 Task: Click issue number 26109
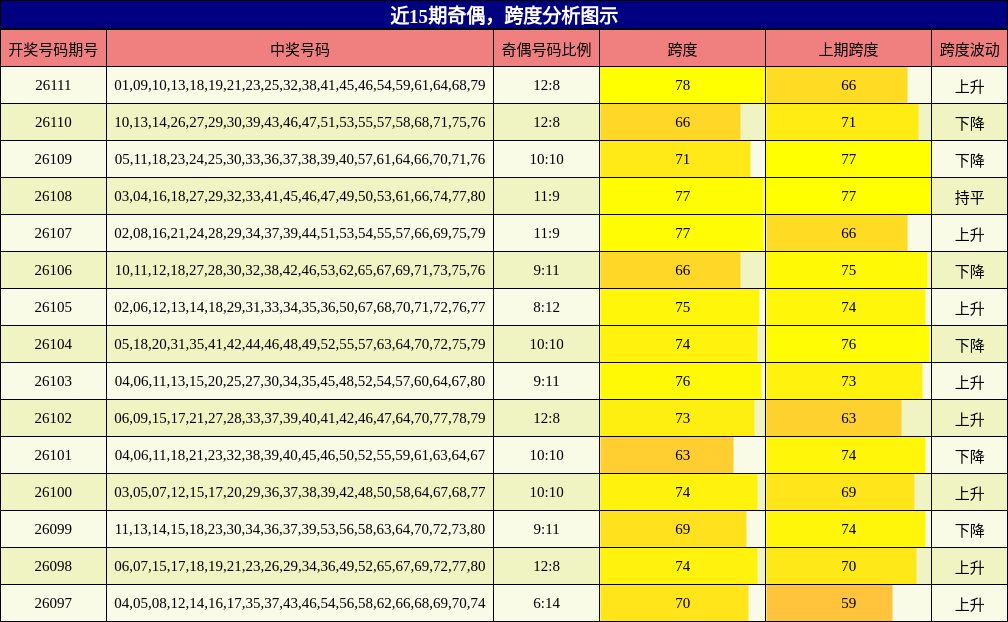pyautogui.click(x=53, y=159)
